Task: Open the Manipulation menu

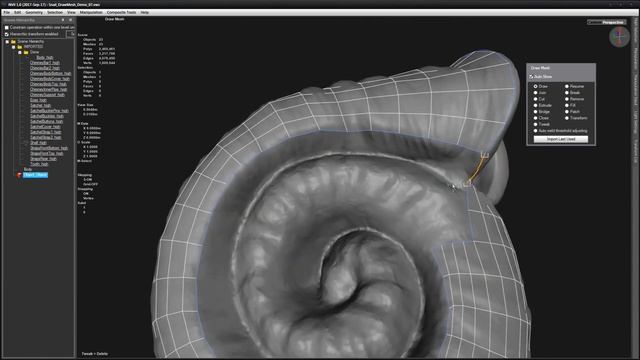Action: 91,12
